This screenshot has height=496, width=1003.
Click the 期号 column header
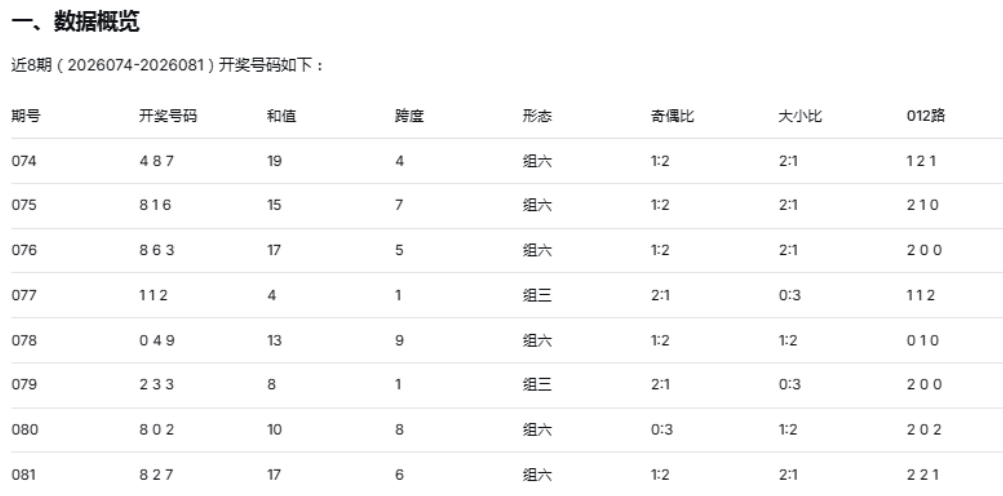pos(25,116)
